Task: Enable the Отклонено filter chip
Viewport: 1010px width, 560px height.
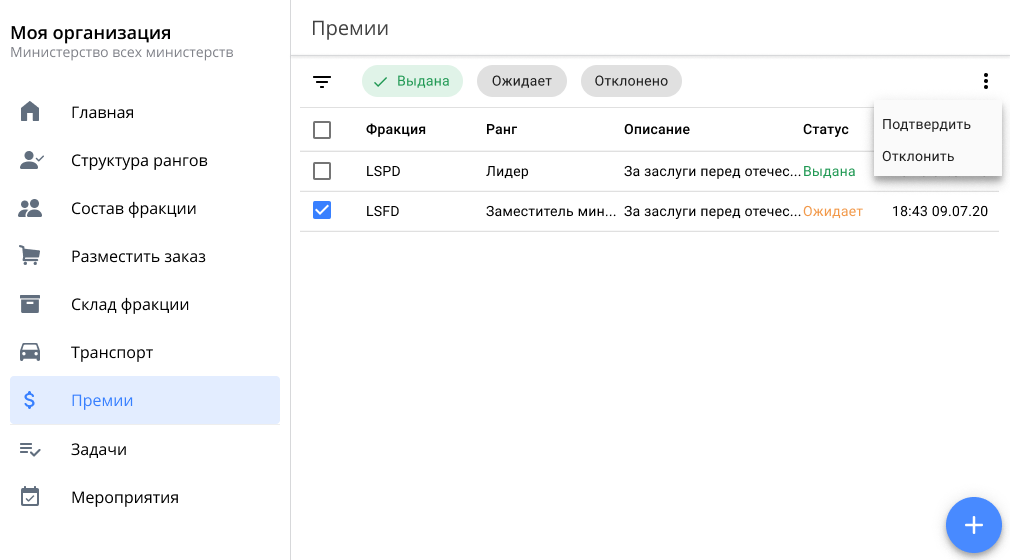Action: pos(631,81)
